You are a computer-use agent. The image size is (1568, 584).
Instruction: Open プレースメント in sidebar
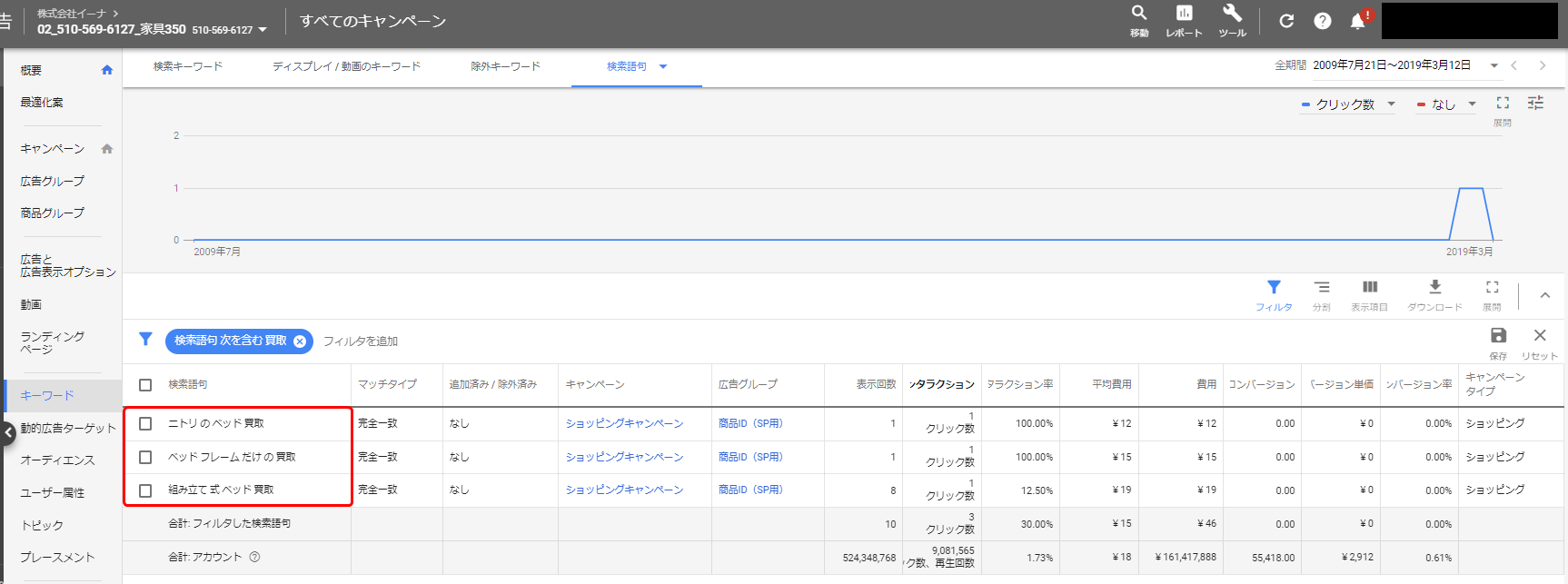point(57,558)
